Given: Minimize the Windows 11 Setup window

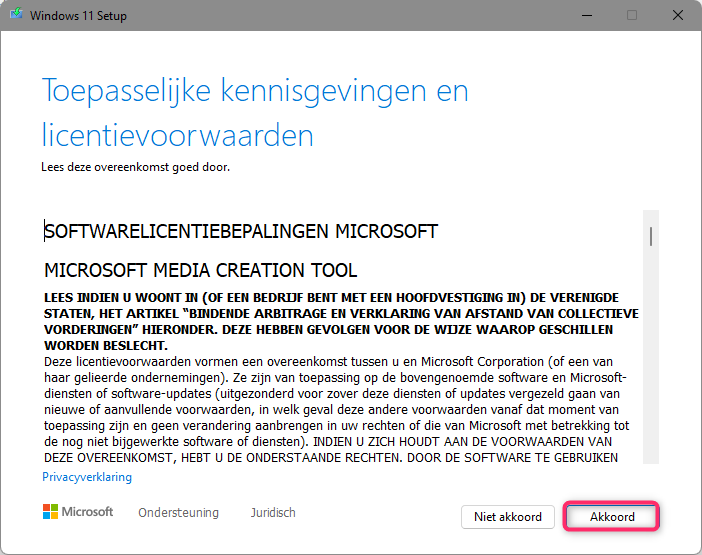Looking at the screenshot, I should coord(587,15).
